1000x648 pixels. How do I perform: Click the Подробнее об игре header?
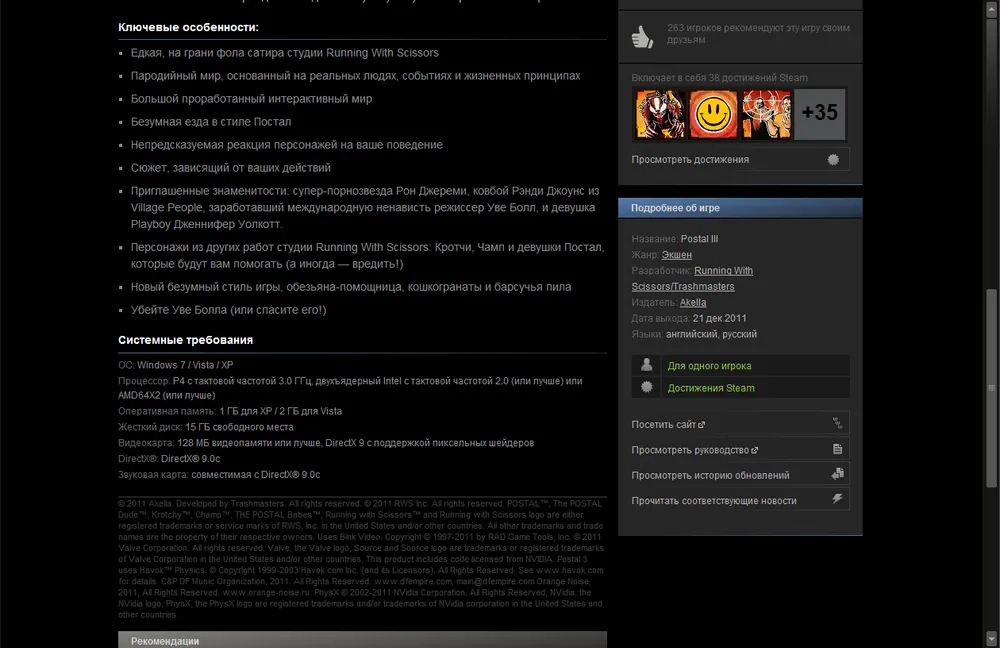click(x=740, y=208)
